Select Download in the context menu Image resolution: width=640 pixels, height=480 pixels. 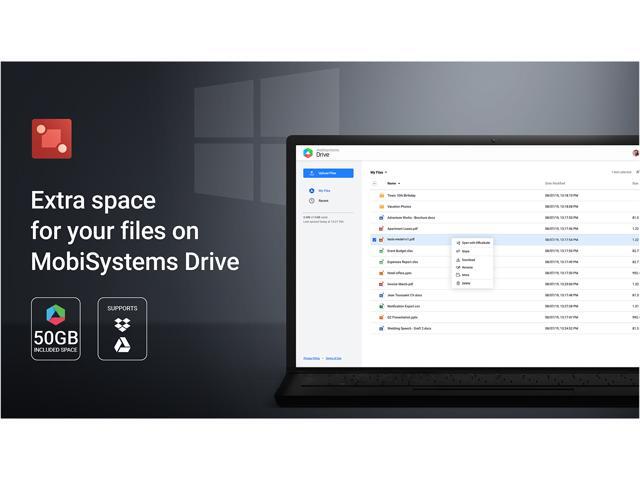(x=473, y=260)
